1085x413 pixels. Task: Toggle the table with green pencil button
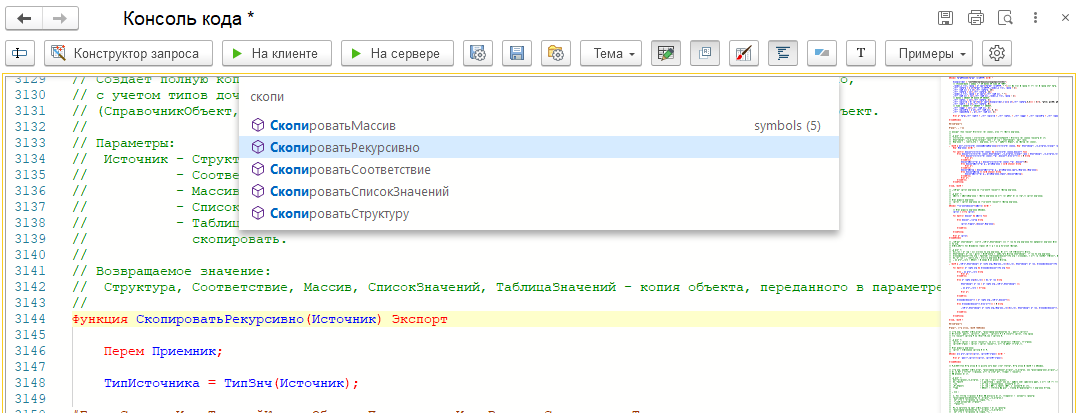click(666, 53)
